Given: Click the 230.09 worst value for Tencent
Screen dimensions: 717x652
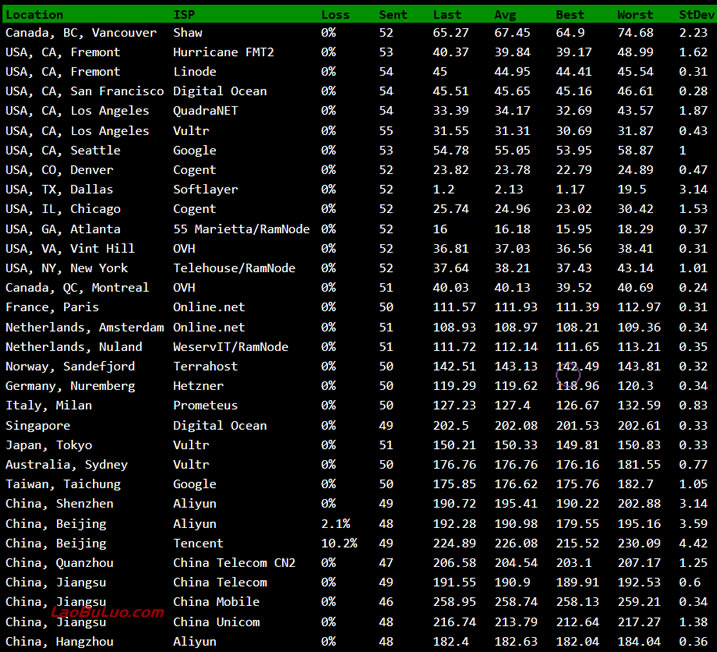Looking at the screenshot, I should click(x=639, y=543).
